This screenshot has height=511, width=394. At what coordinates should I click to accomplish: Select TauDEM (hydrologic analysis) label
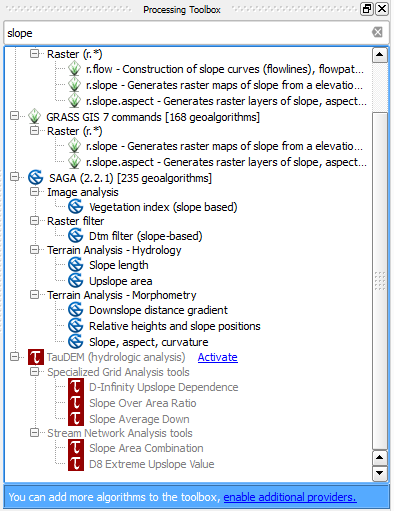(116, 357)
